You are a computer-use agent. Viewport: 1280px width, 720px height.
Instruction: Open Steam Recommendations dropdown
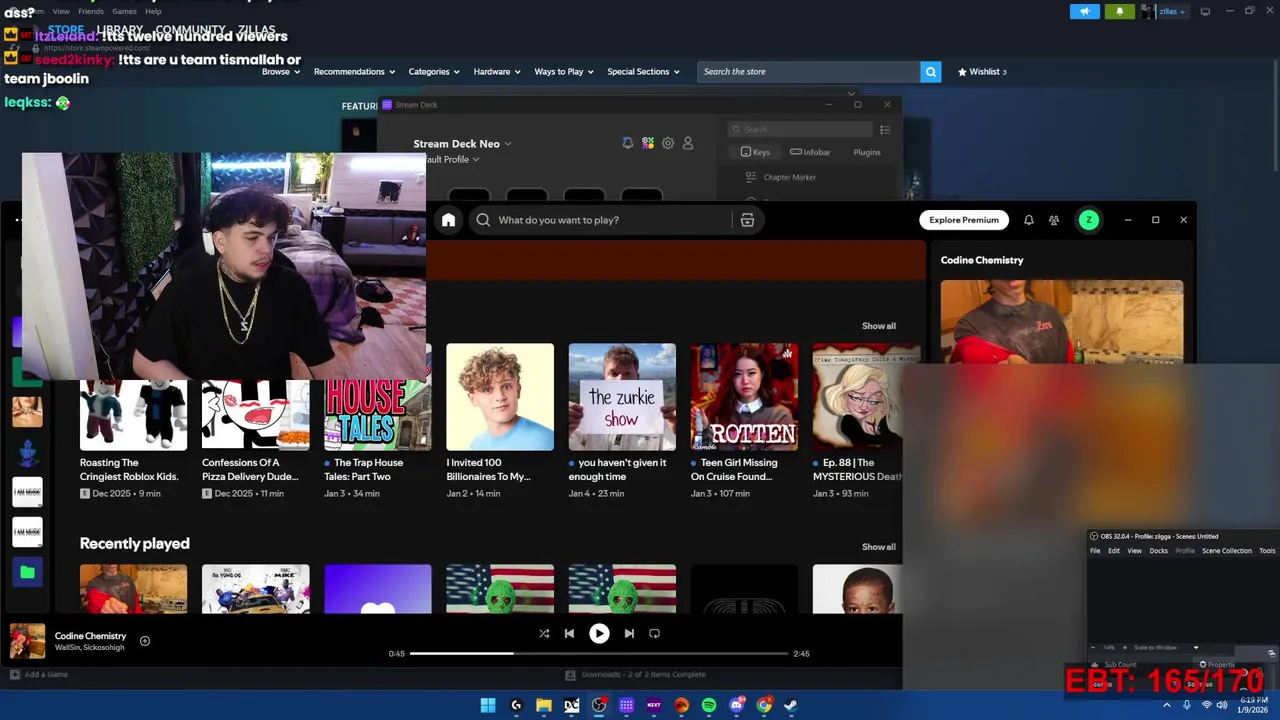click(x=354, y=72)
